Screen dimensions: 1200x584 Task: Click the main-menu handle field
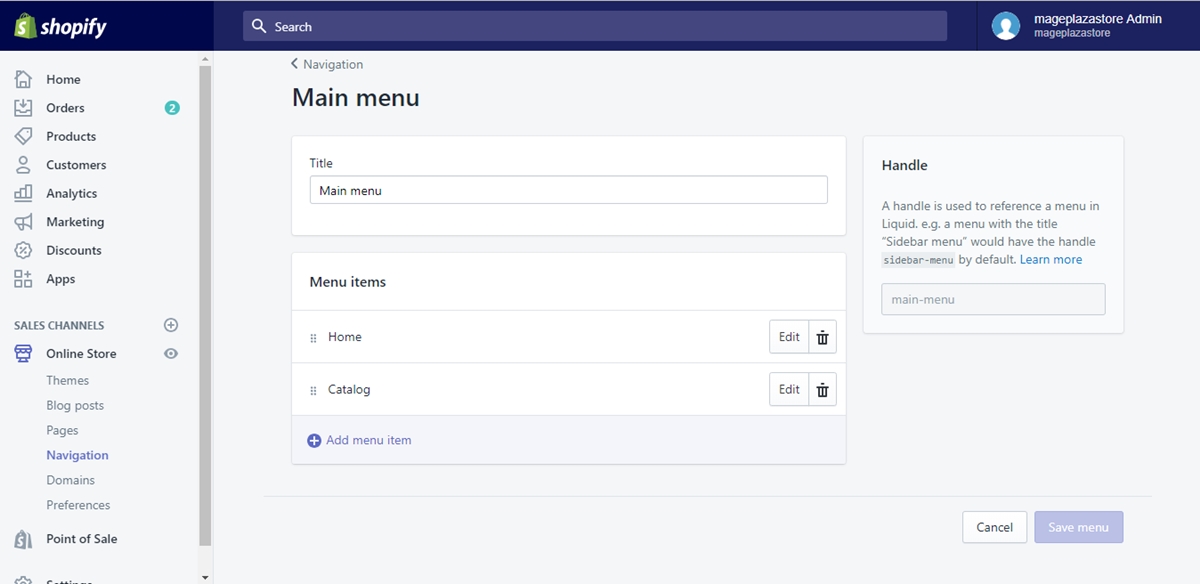tap(993, 299)
